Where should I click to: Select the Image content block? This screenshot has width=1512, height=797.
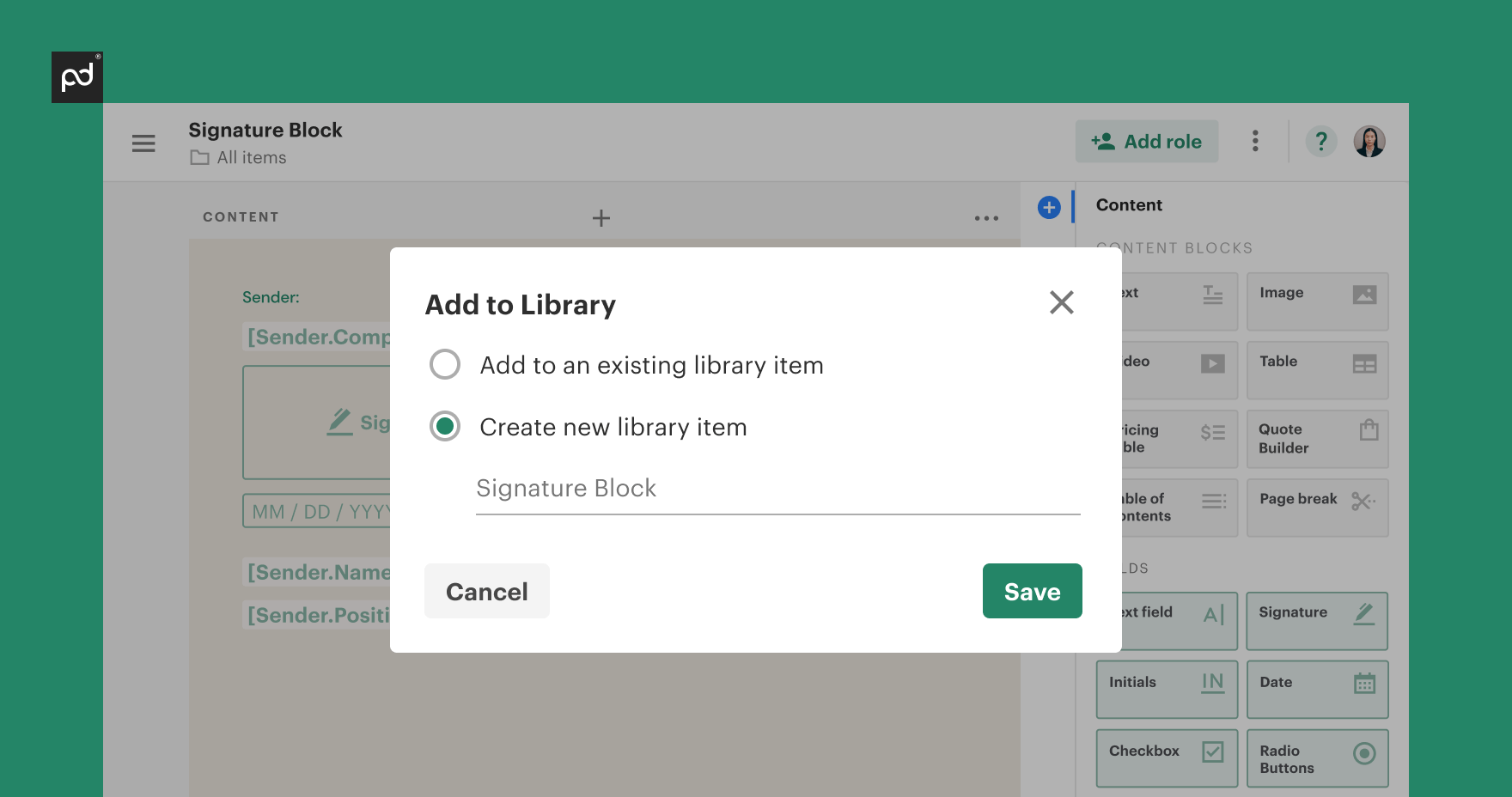(x=1317, y=301)
